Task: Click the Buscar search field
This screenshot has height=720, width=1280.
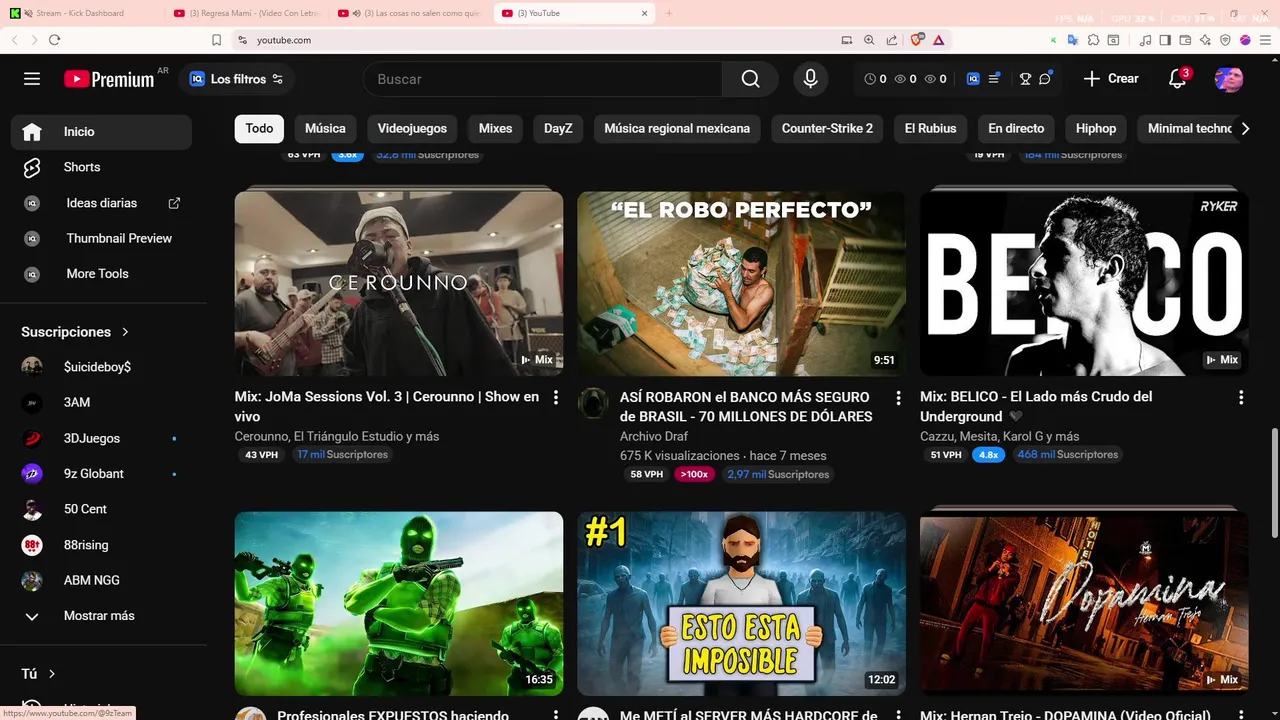Action: (544, 79)
